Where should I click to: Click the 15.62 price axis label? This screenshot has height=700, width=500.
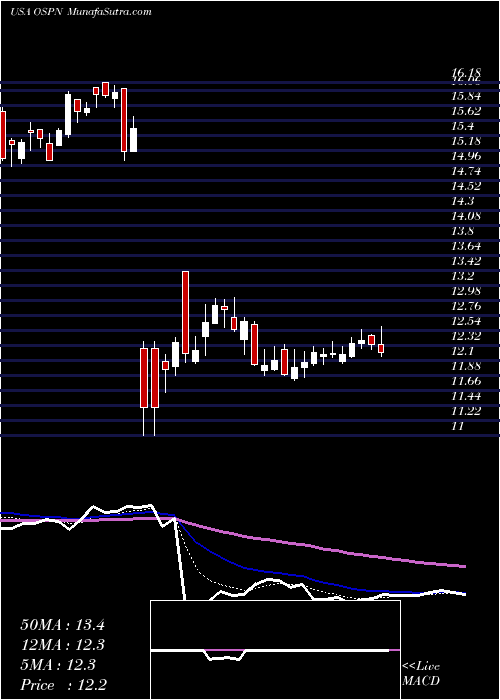pyautogui.click(x=466, y=112)
